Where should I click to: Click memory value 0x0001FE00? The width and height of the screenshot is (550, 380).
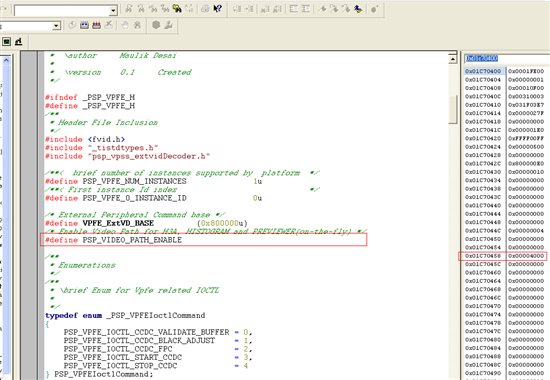click(526, 71)
